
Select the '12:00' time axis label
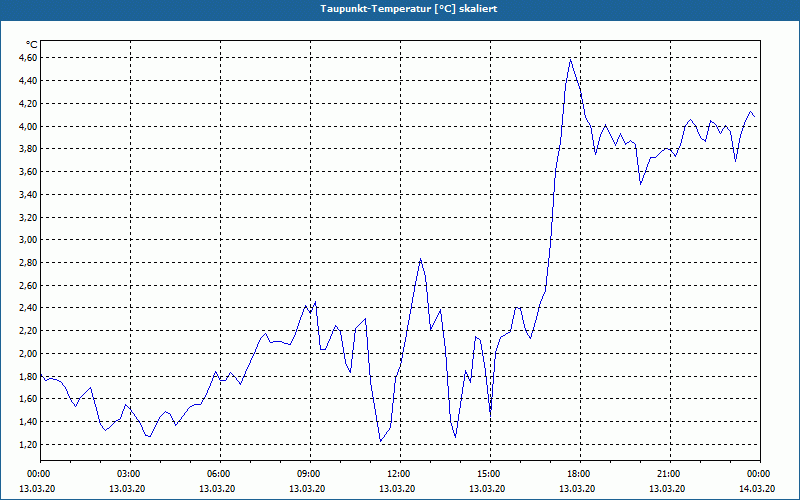(400, 474)
